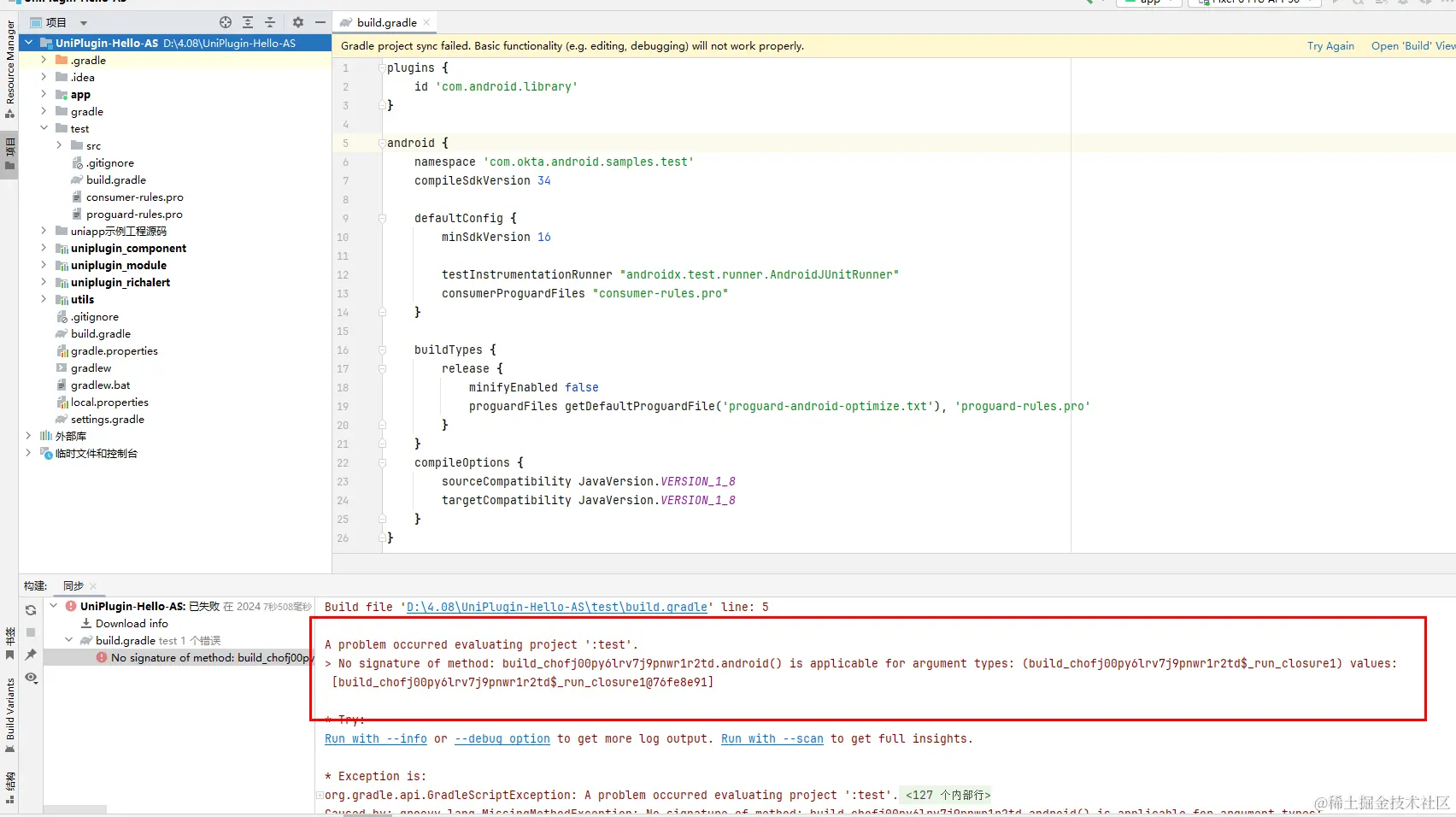Open the D:\4.08 build.gradle file path link

tap(557, 607)
